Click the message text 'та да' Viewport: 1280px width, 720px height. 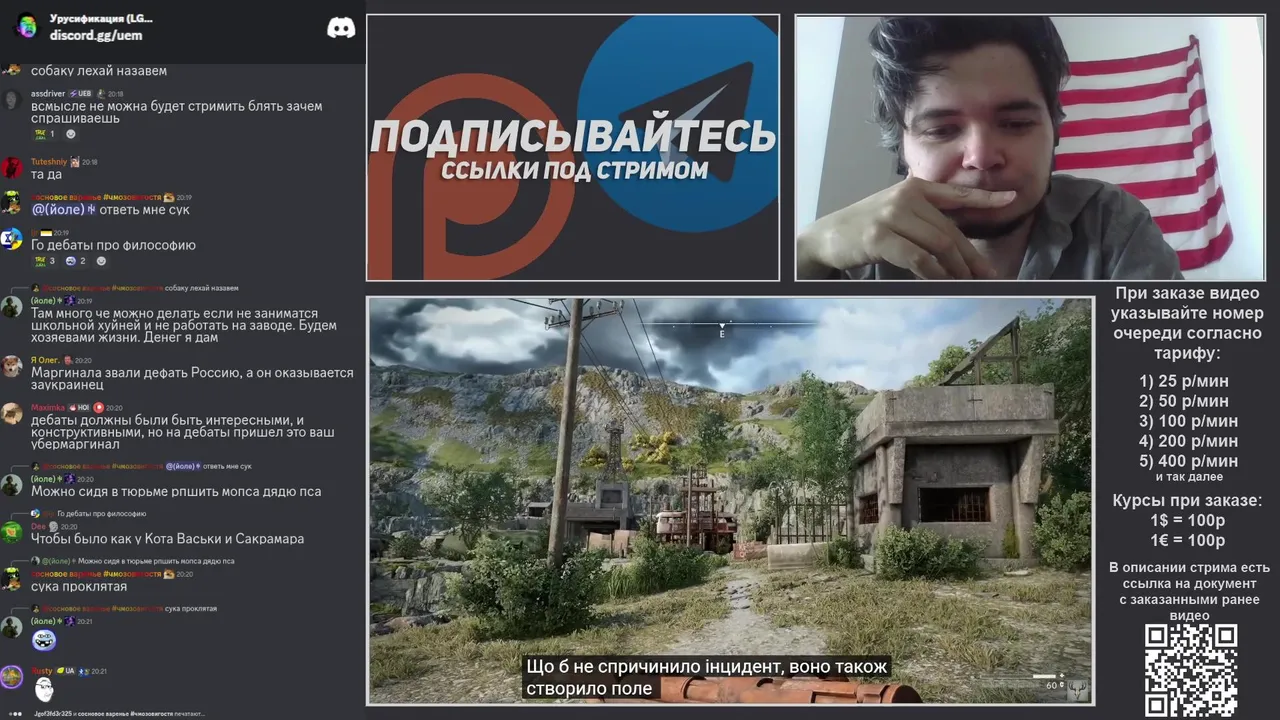pyautogui.click(x=46, y=174)
